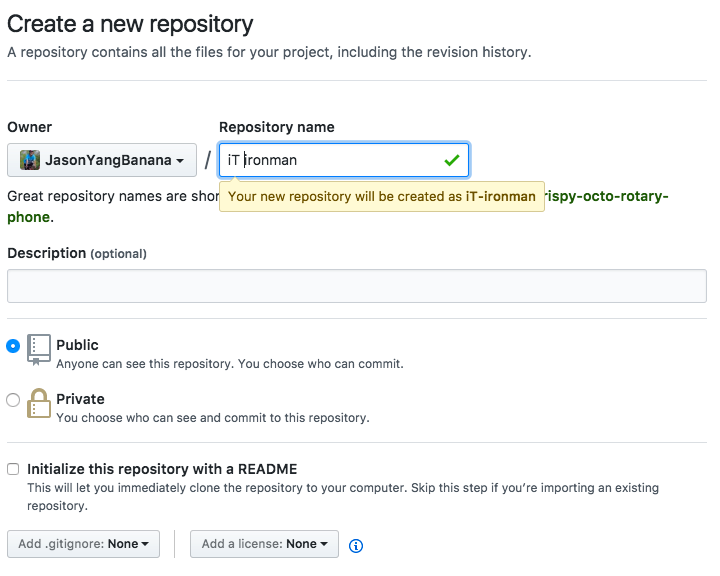Click the Private repository lock icon
This screenshot has height=576, width=720.
(x=39, y=402)
